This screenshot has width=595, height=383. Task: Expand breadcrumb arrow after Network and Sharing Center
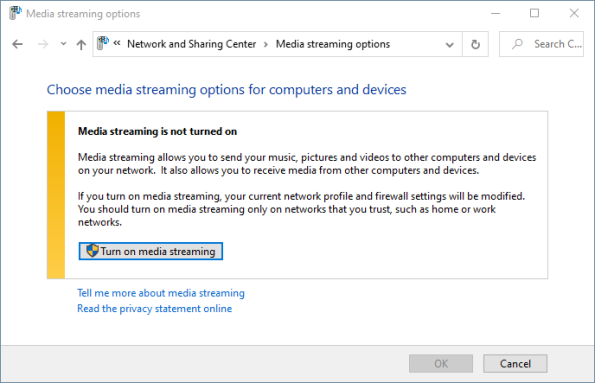(x=266, y=44)
